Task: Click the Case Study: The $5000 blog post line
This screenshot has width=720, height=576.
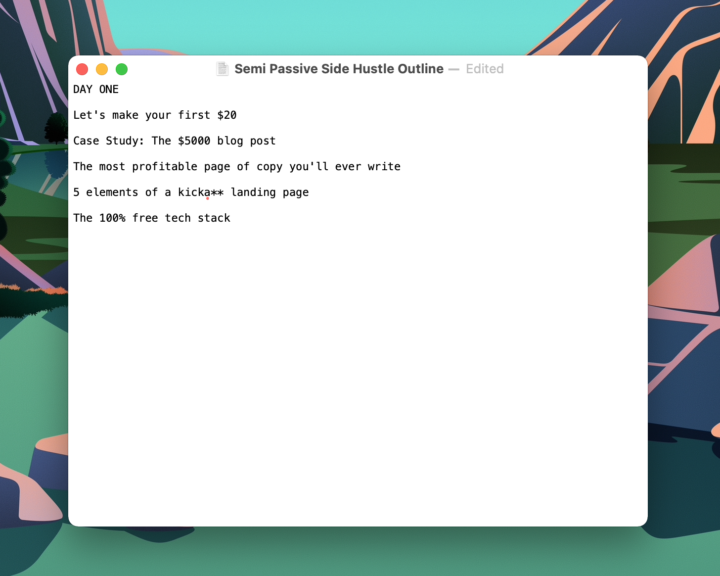Action: click(x=174, y=141)
